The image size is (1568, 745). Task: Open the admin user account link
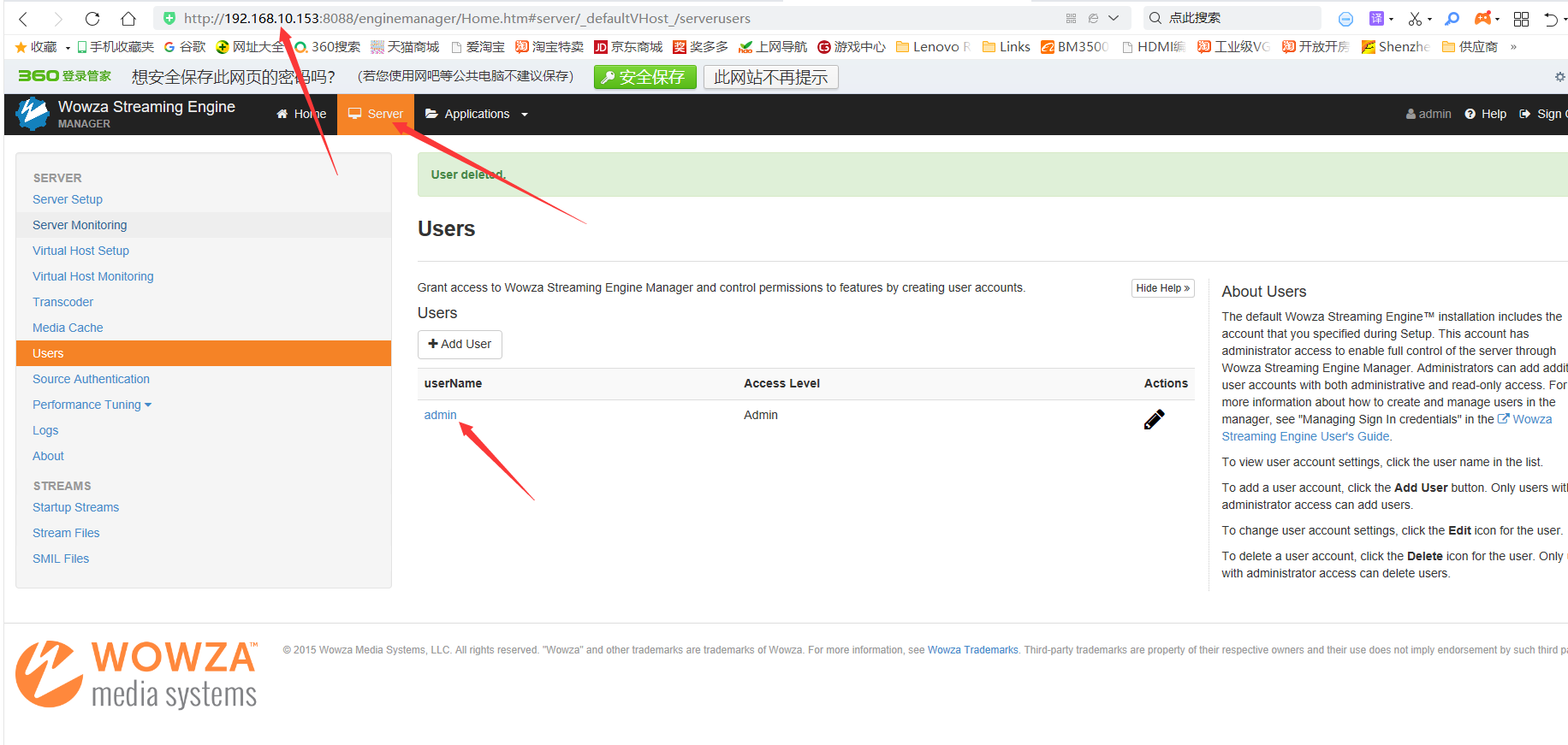click(440, 415)
